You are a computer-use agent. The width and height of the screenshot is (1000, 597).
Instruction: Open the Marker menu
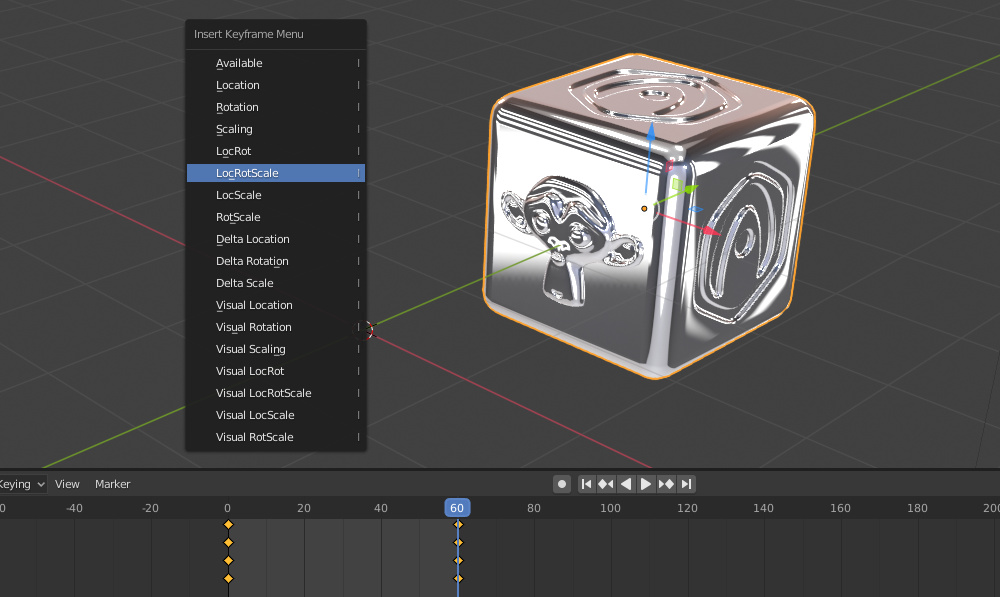pos(112,484)
